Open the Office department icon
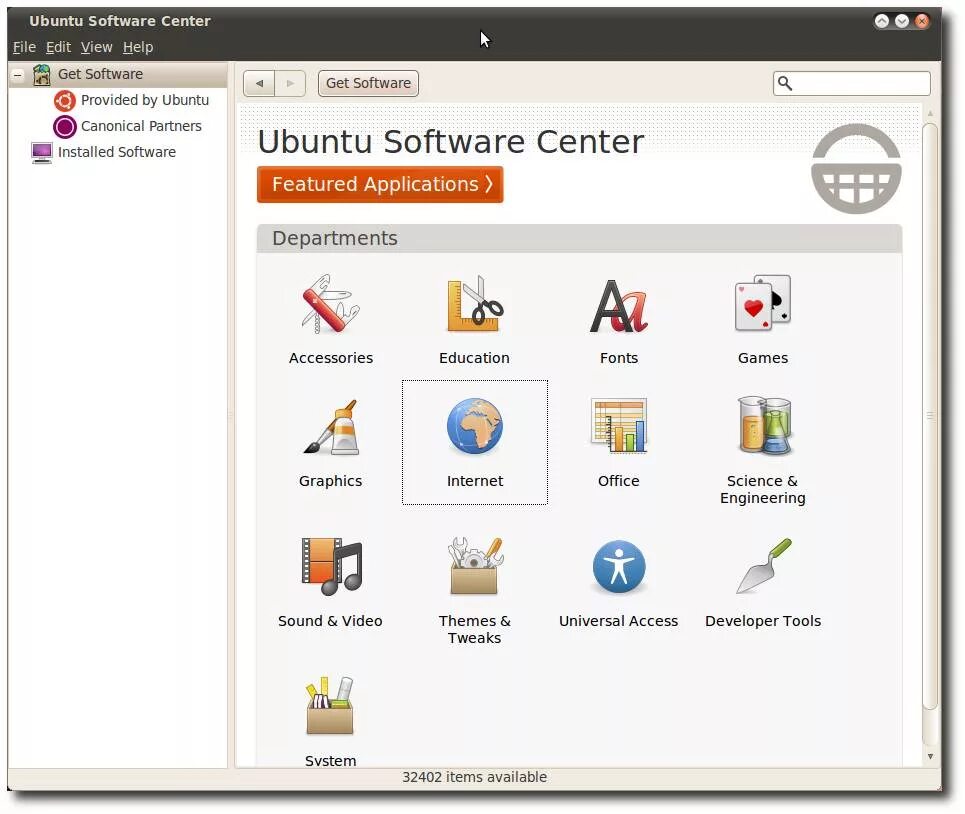Screen dimensions: 965x814 [x=619, y=425]
